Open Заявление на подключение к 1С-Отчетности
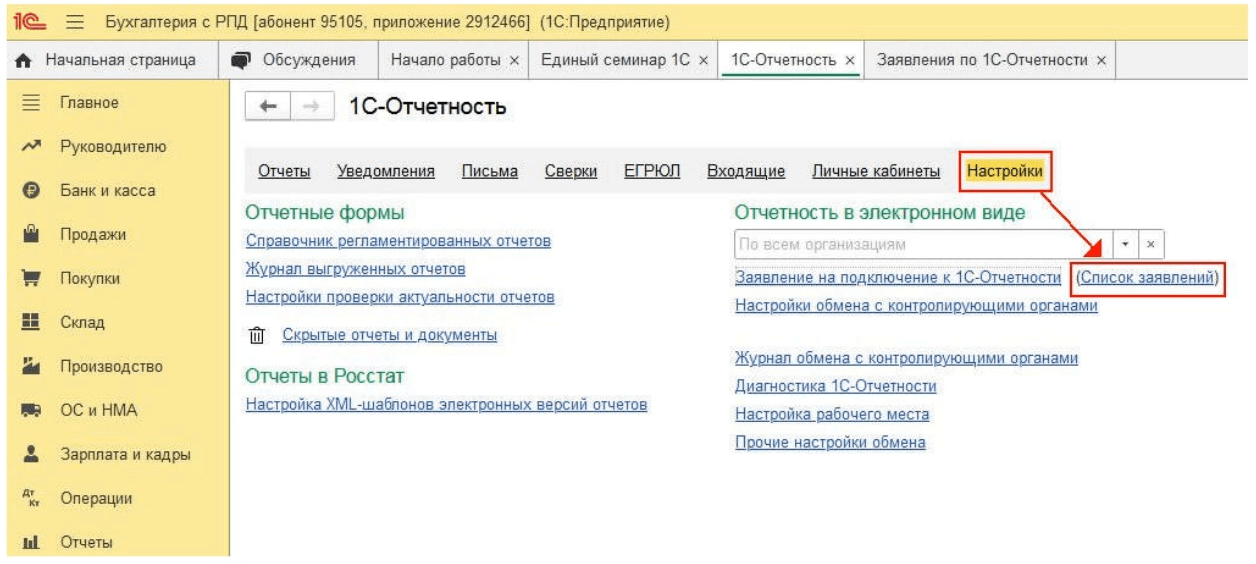 point(897,277)
